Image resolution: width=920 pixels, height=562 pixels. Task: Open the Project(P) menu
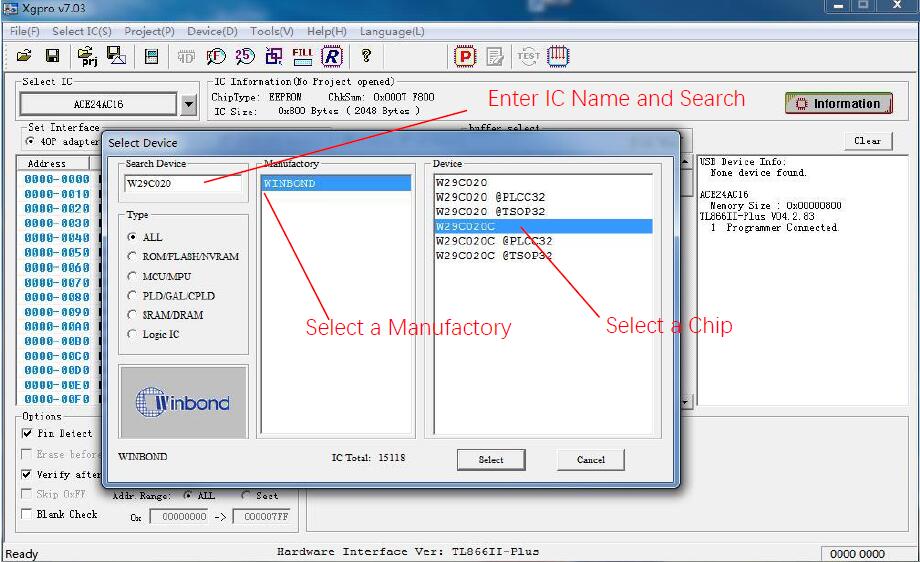149,31
